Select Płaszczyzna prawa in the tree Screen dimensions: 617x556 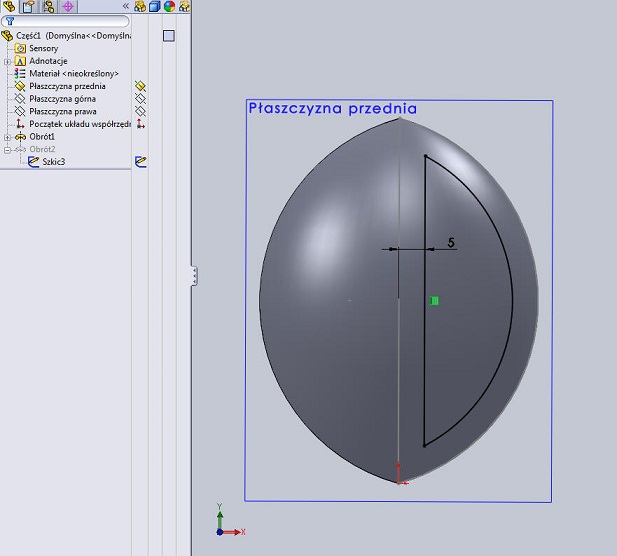point(63,111)
